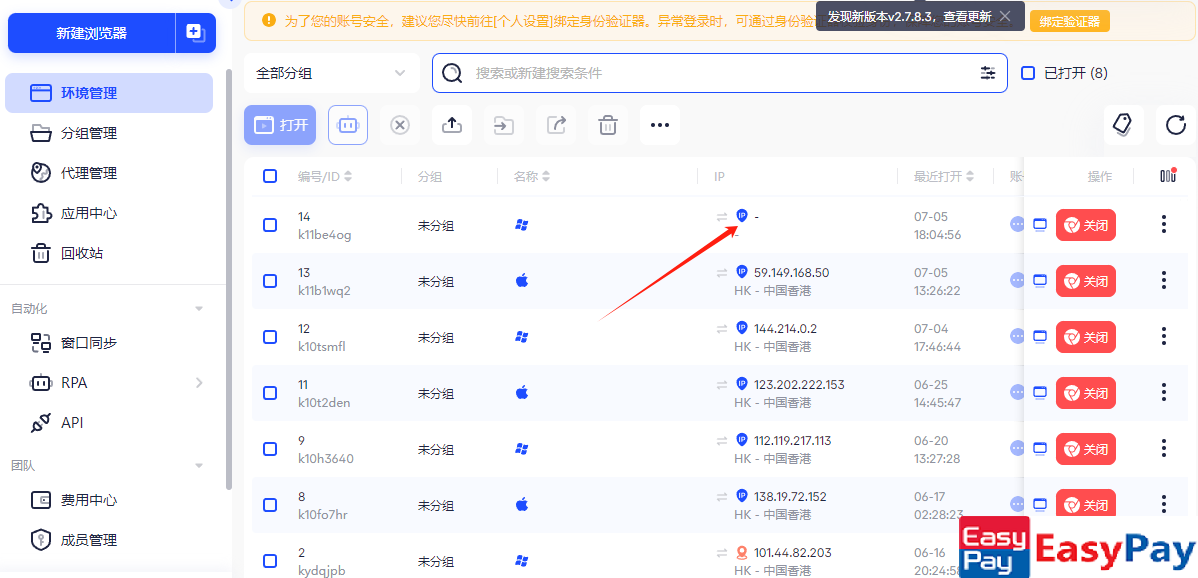1198x578 pixels.
Task: Toggle the 已打开 (8) checkbox
Action: pos(1028,73)
